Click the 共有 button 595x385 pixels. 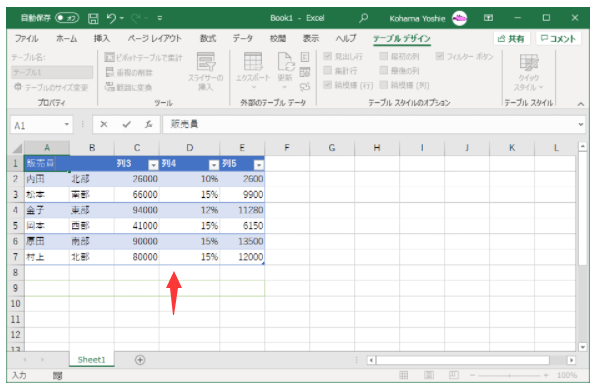click(x=511, y=39)
